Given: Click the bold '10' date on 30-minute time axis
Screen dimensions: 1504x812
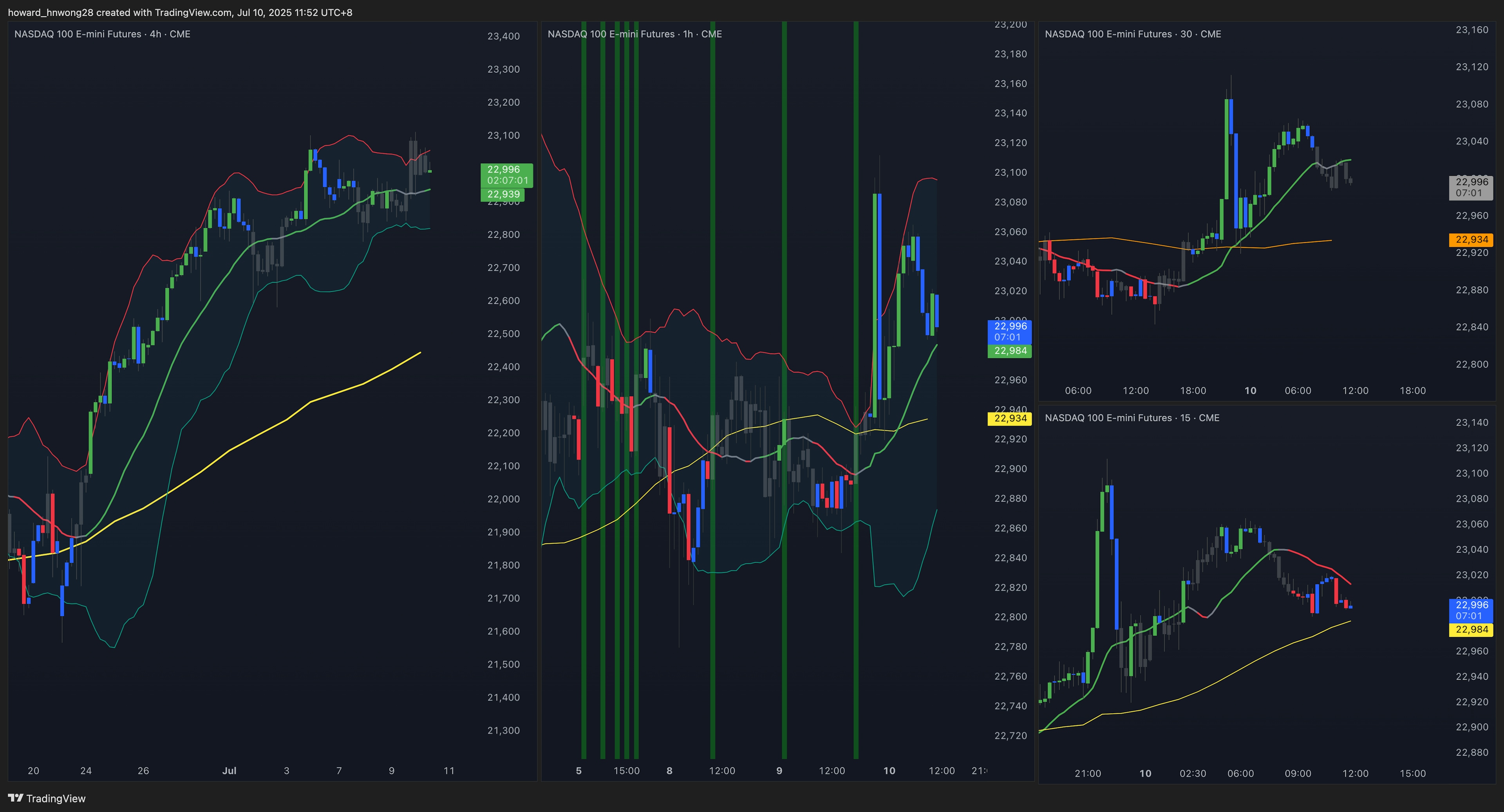Looking at the screenshot, I should tap(1250, 390).
